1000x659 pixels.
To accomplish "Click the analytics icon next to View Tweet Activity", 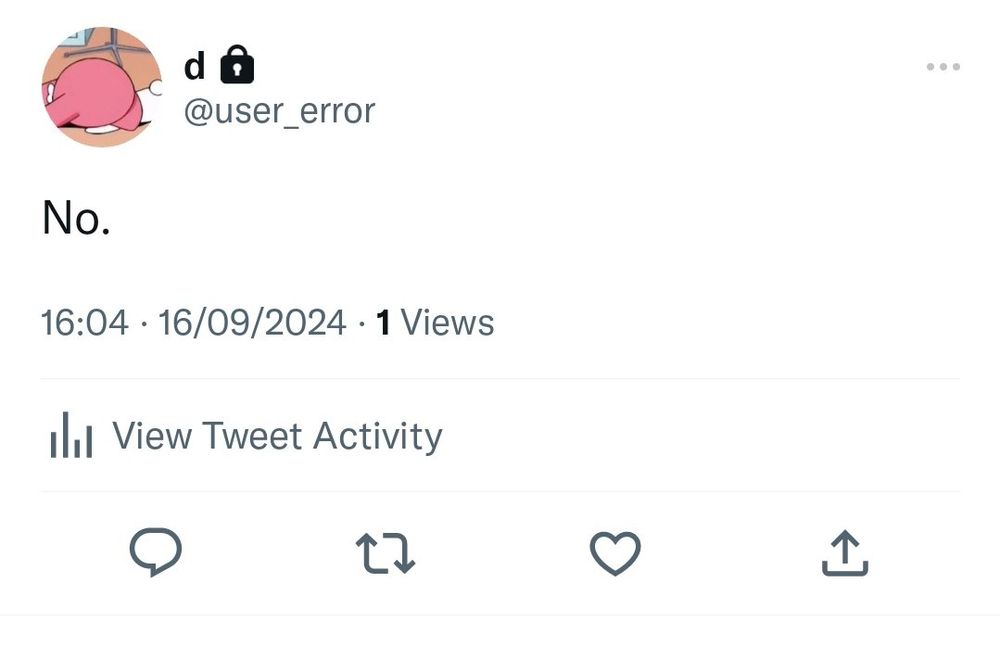I will (70, 436).
